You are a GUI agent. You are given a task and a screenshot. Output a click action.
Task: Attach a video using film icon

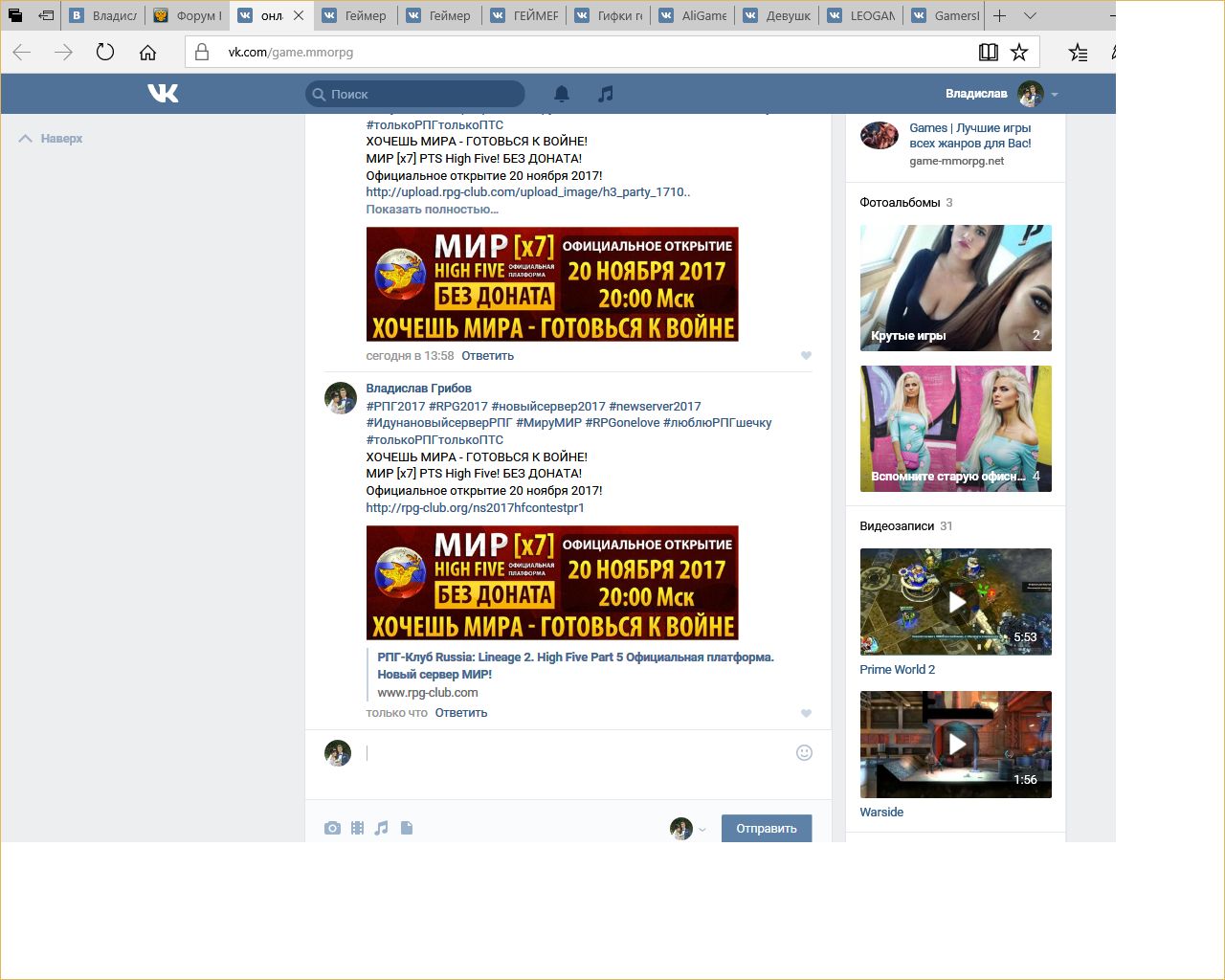point(357,828)
